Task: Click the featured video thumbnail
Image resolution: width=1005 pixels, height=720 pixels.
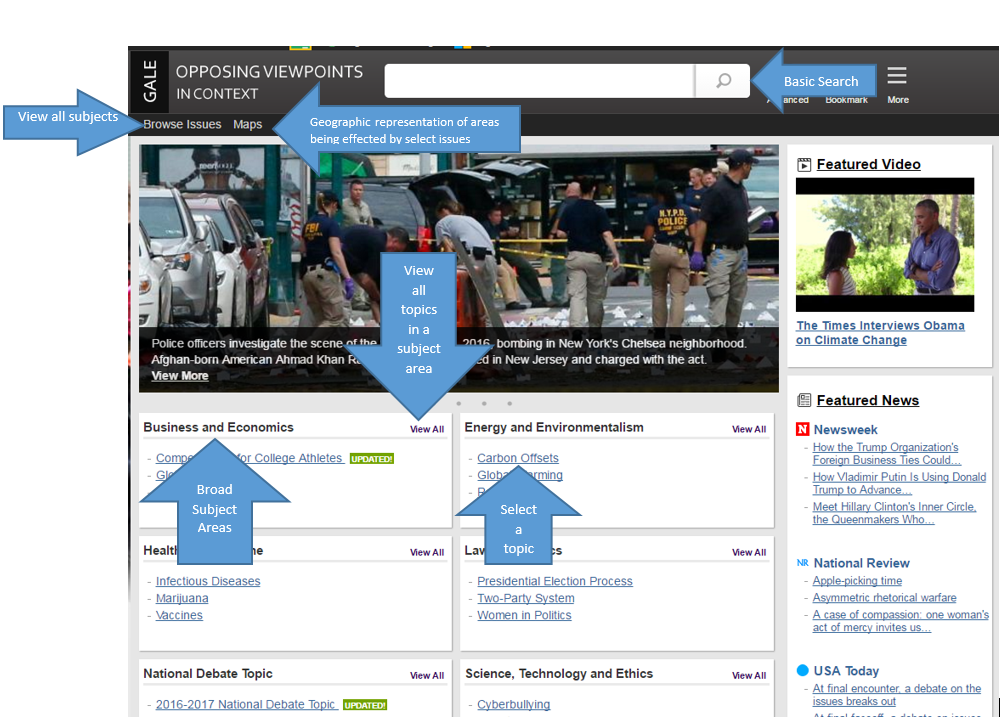Action: [884, 243]
